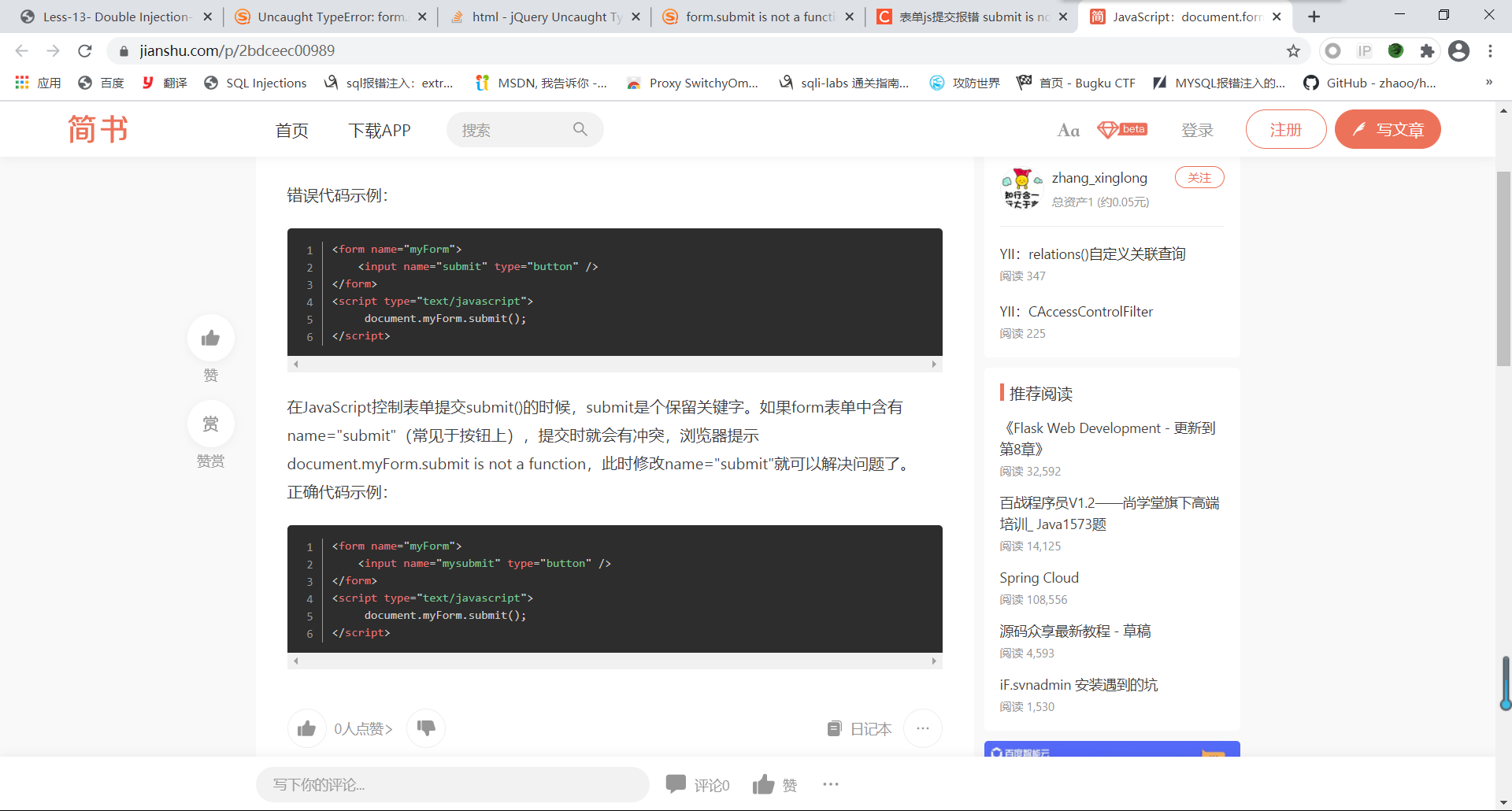
Task: Click the Aa font settings icon
Action: click(1068, 130)
